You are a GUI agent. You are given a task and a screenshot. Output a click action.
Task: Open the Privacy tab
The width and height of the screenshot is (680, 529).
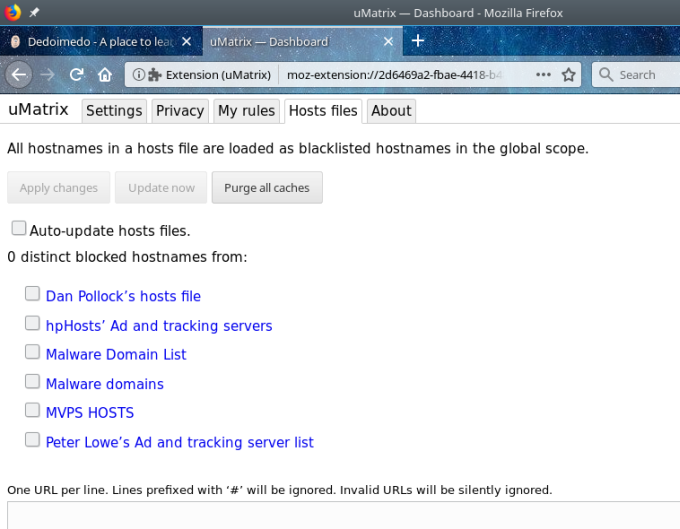pos(180,111)
